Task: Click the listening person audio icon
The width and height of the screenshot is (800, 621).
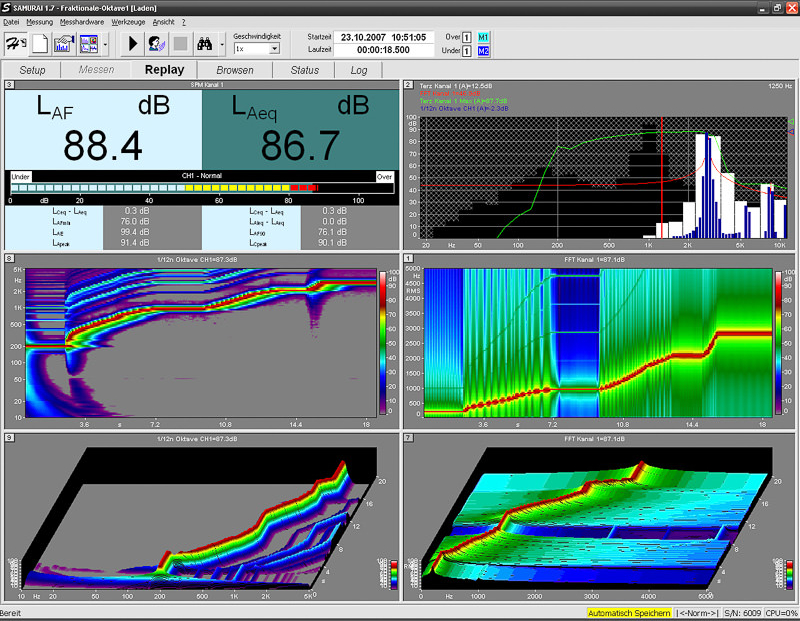Action: [157, 44]
